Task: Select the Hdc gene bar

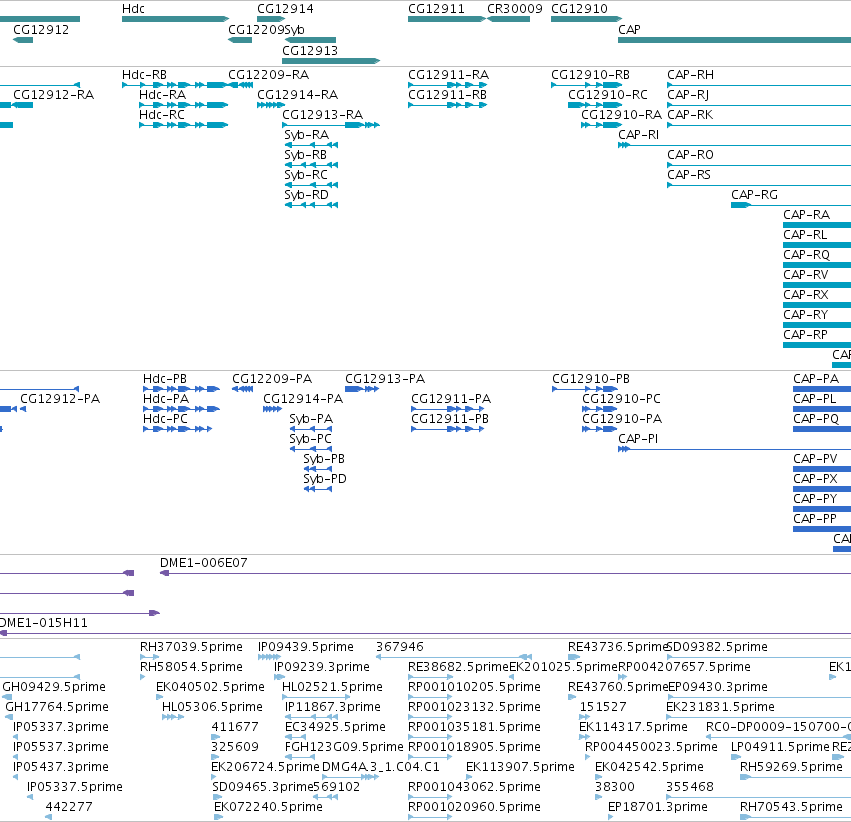Action: click(175, 19)
